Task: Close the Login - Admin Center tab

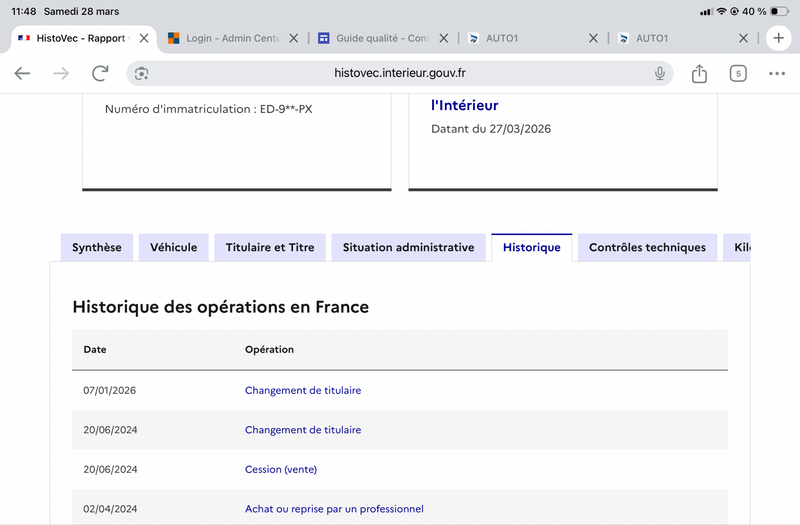Action: [x=294, y=38]
